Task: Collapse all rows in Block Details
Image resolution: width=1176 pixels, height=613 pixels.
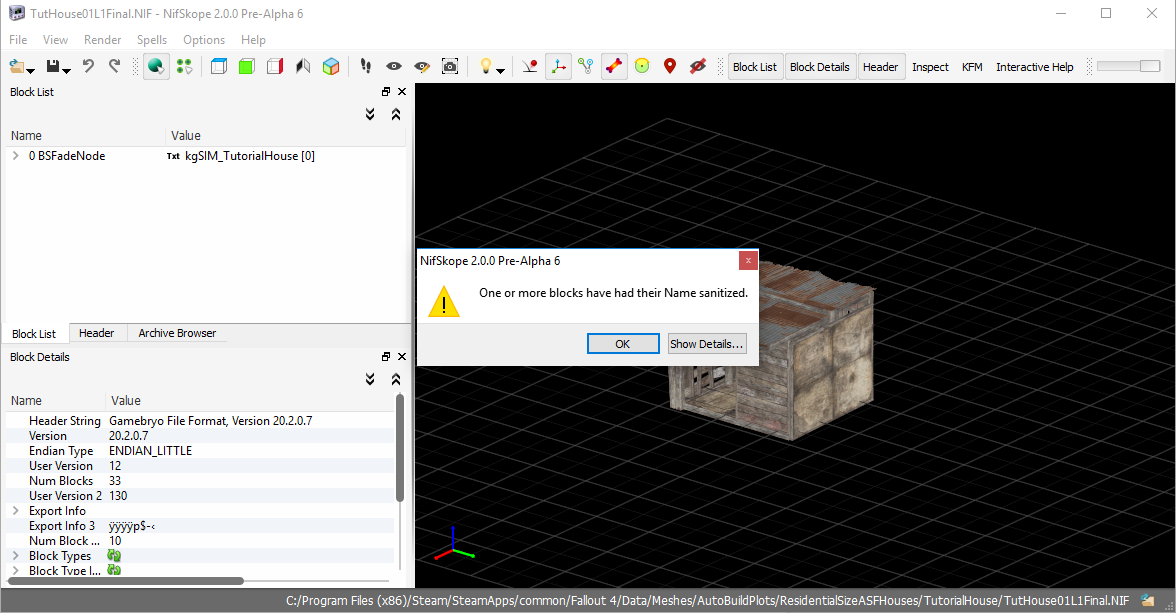Action: pos(396,379)
